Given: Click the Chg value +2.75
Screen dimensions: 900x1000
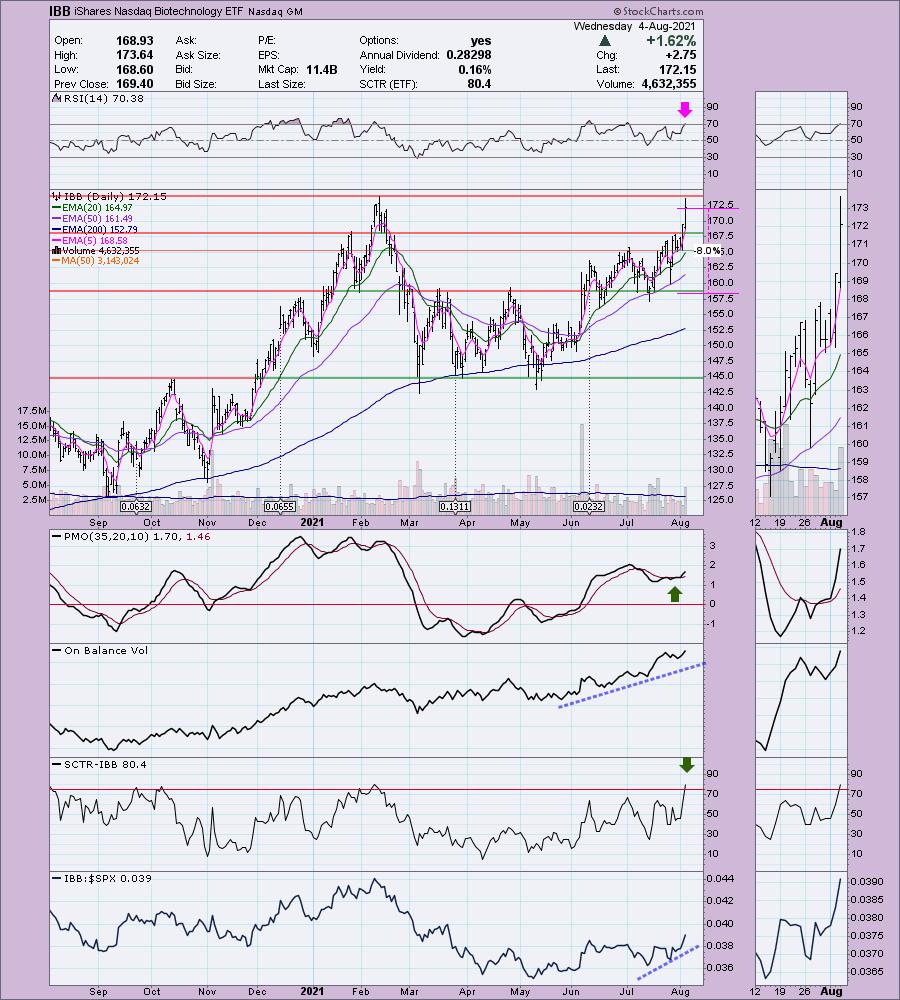Looking at the screenshot, I should (681, 55).
